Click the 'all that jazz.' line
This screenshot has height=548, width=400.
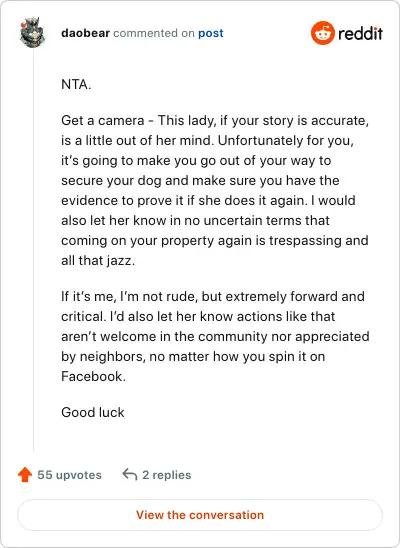[98, 261]
